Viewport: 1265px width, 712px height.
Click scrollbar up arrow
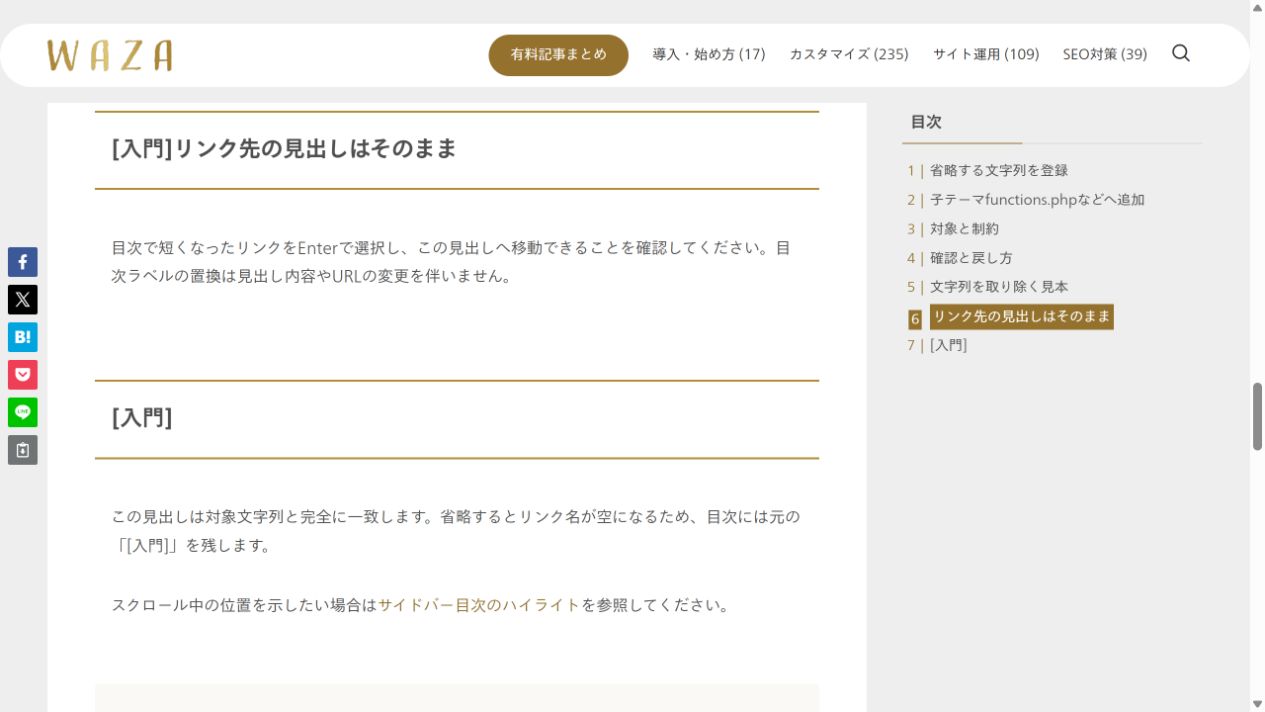click(1257, 8)
